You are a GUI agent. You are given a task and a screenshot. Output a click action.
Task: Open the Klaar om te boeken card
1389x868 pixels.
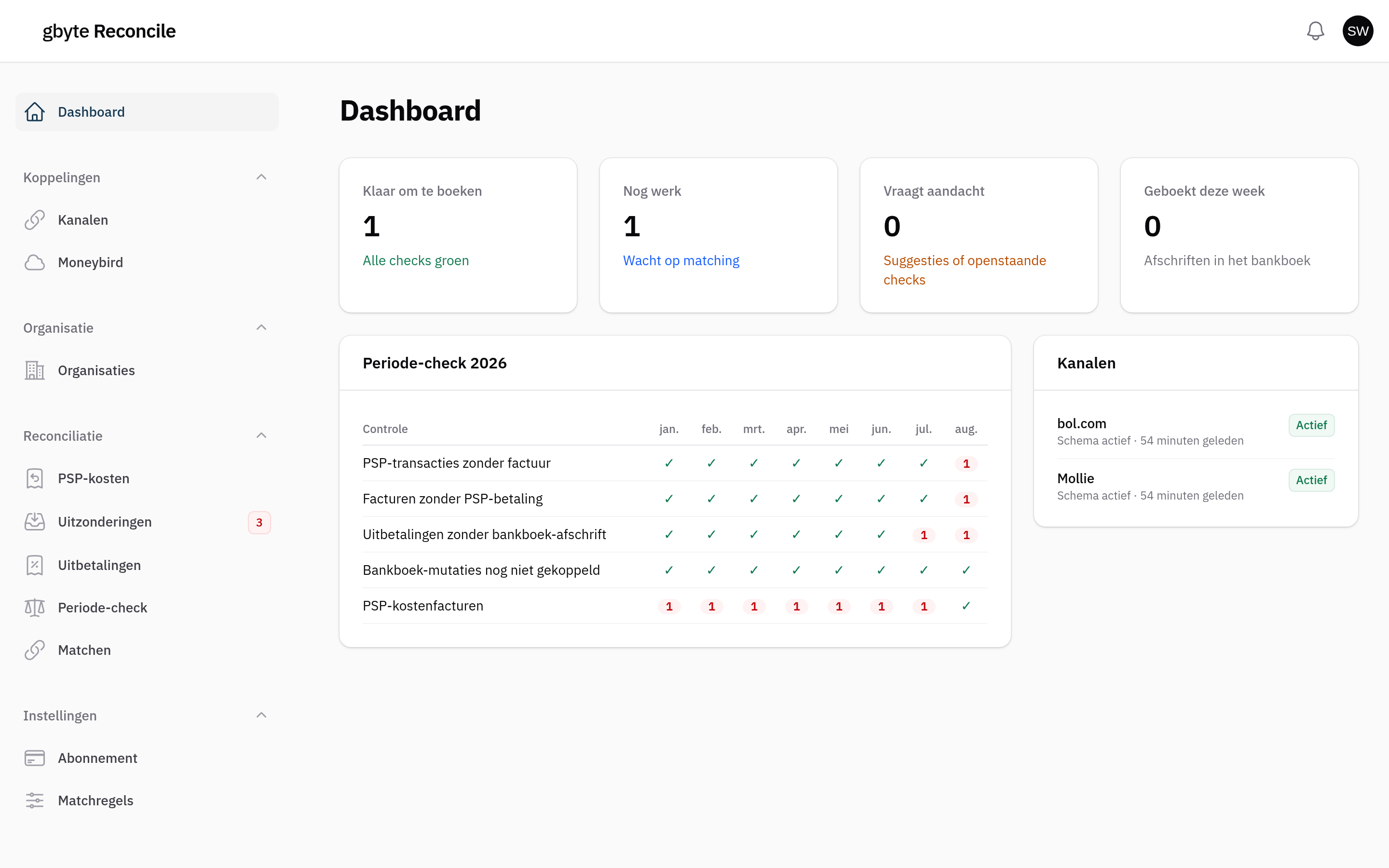[x=458, y=235]
